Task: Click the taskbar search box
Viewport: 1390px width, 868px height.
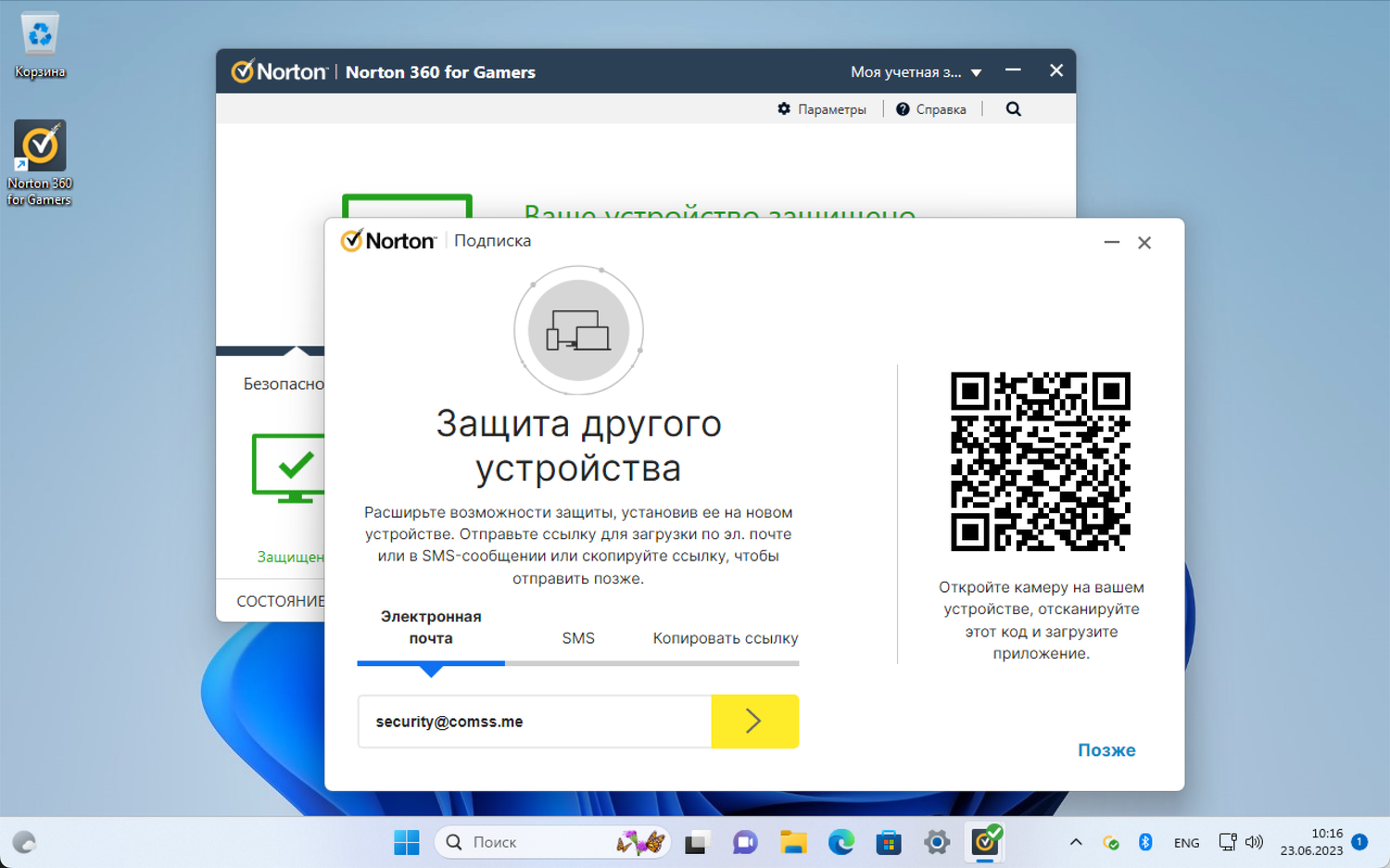Action: pos(552,842)
